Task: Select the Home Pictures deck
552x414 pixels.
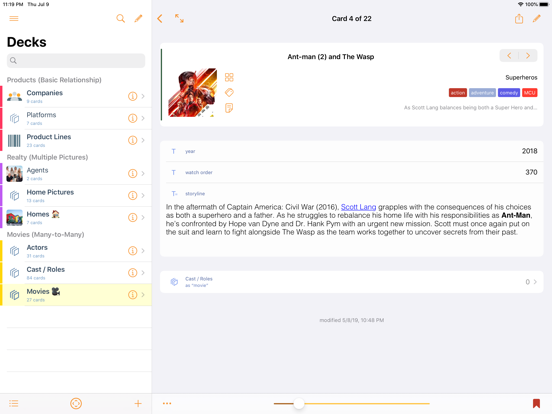Action: 76,195
